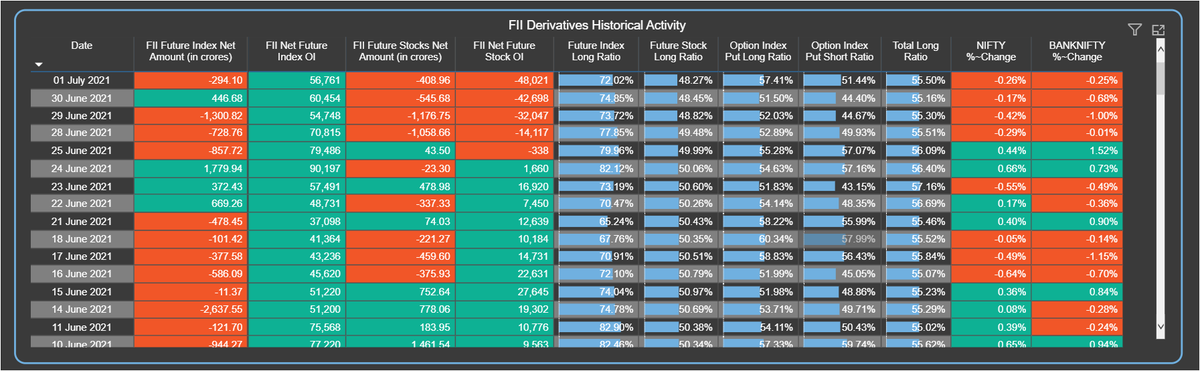Click the focus mode expand icon
This screenshot has width=1200, height=371.
tap(1159, 31)
